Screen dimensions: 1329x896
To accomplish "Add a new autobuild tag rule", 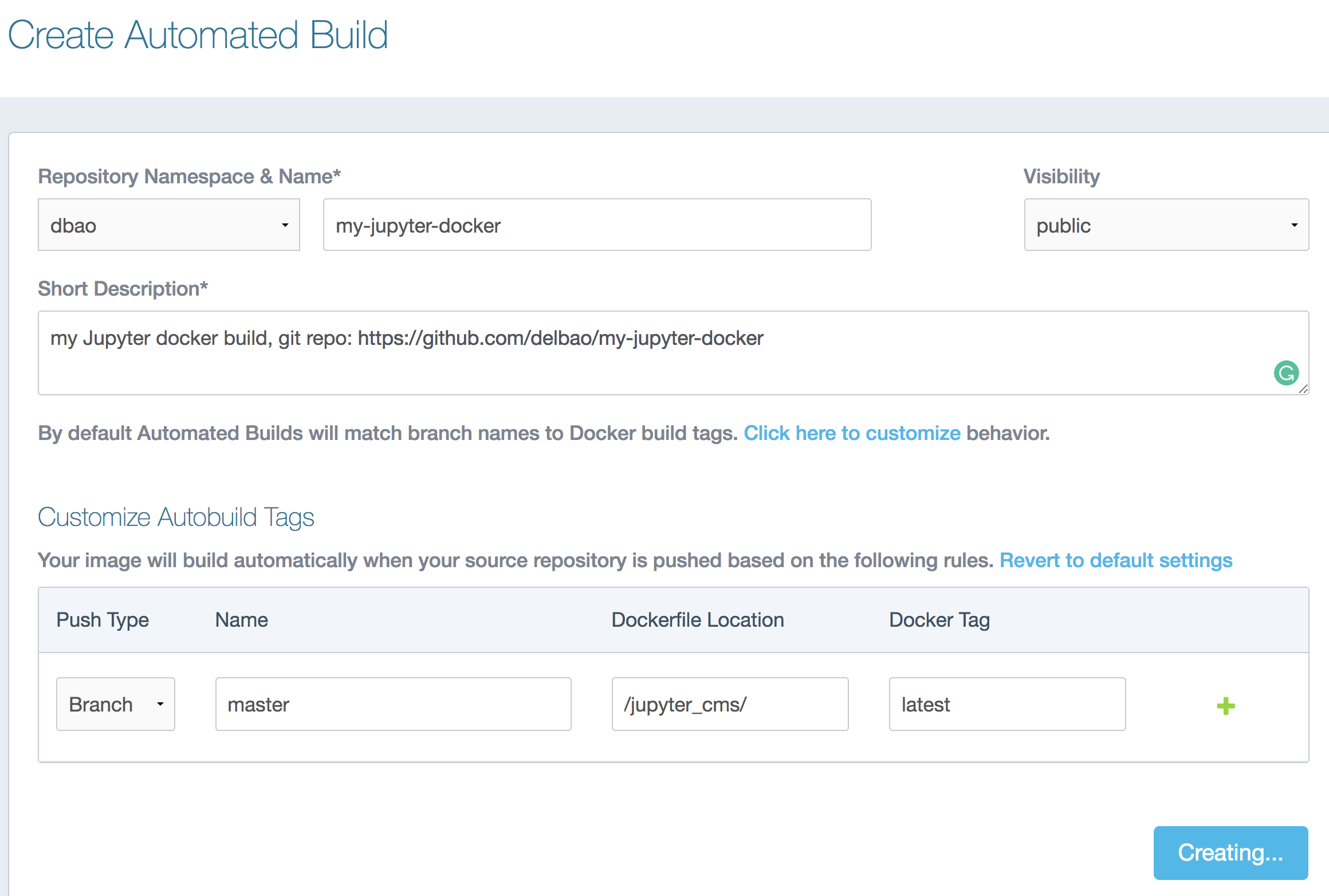I will 1225,705.
